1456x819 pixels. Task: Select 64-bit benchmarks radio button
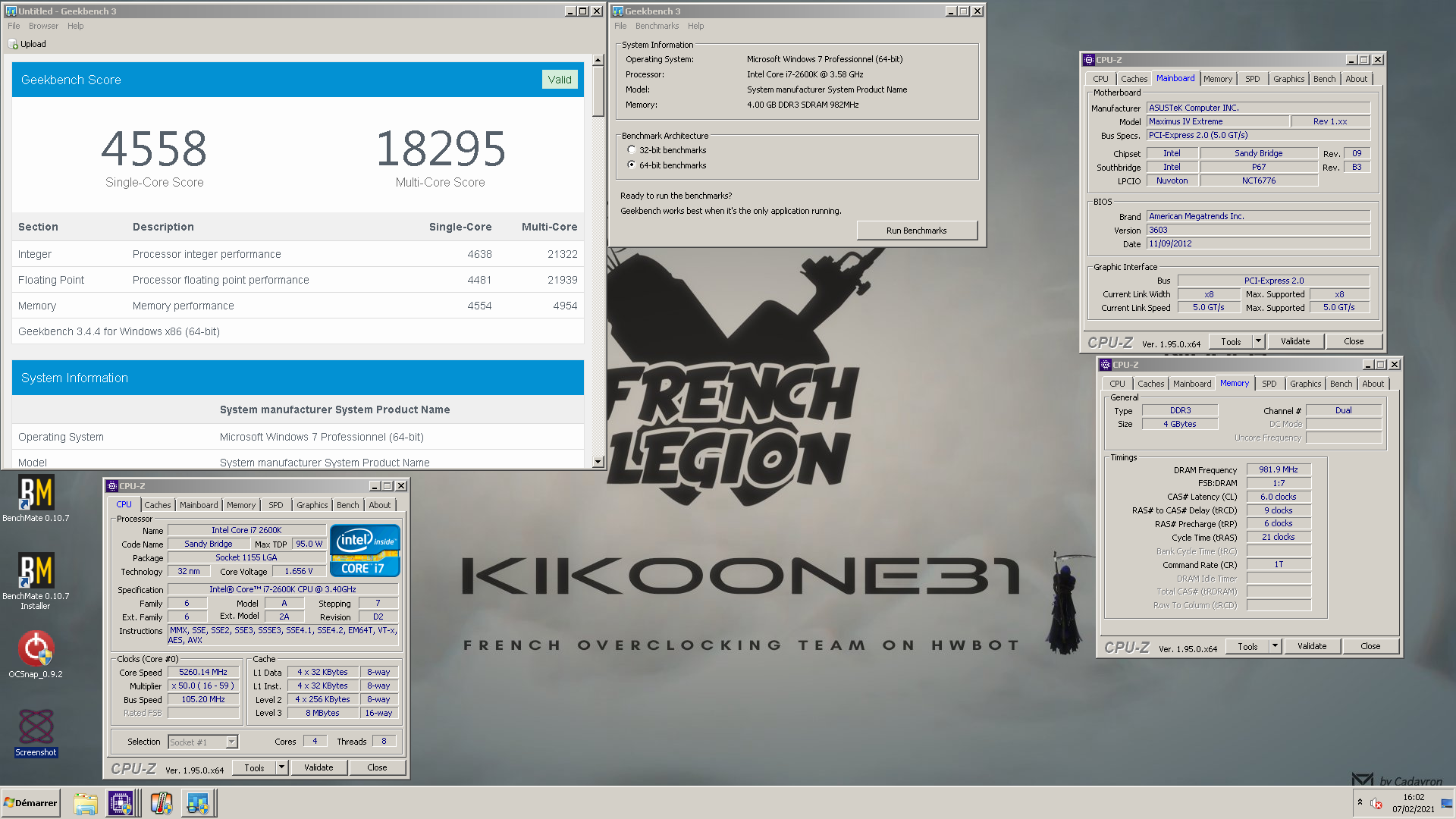pyautogui.click(x=632, y=165)
